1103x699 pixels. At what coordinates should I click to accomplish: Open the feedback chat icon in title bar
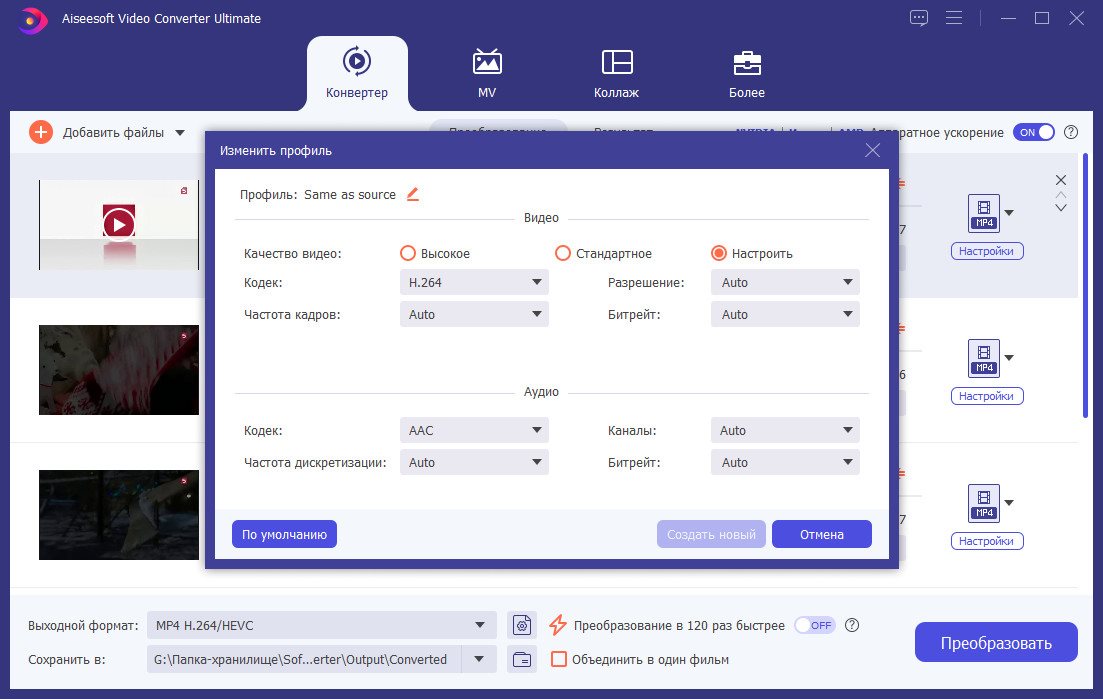tap(919, 18)
